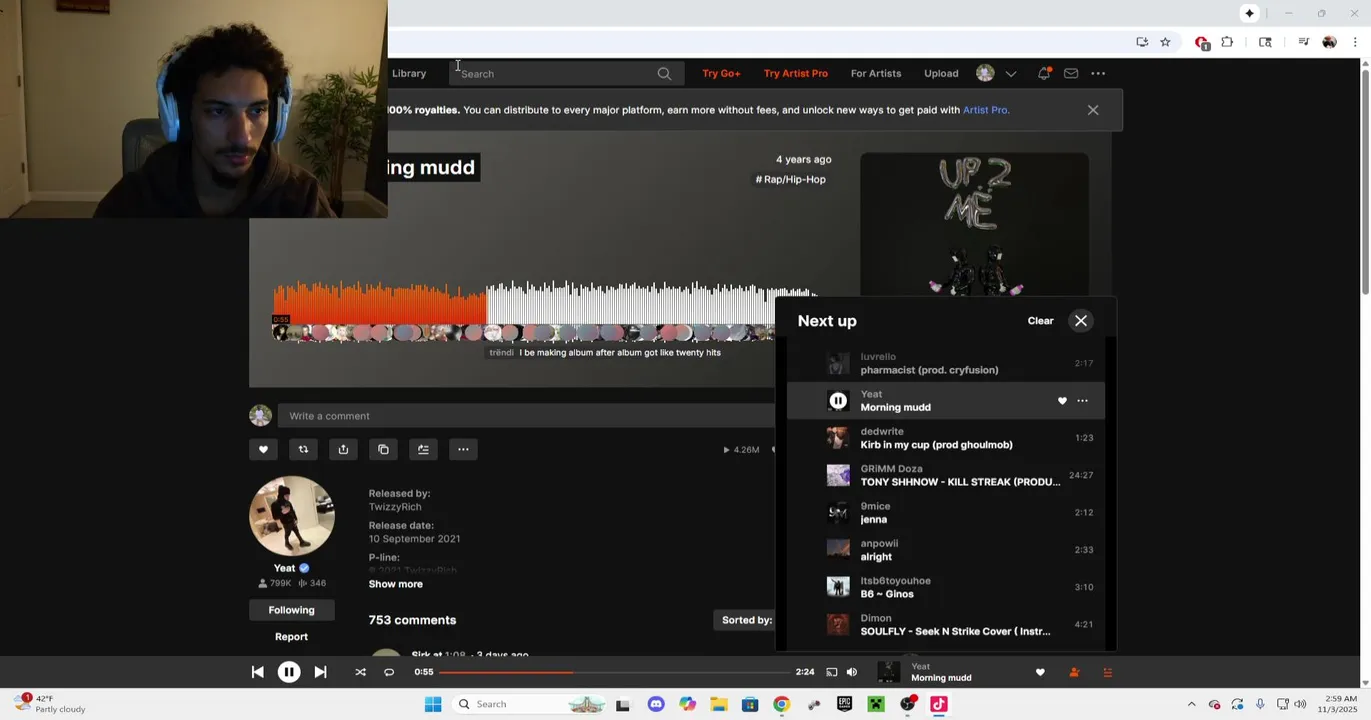This screenshot has height=720, width=1371.
Task: Close the Next up panel
Action: coord(1081,321)
